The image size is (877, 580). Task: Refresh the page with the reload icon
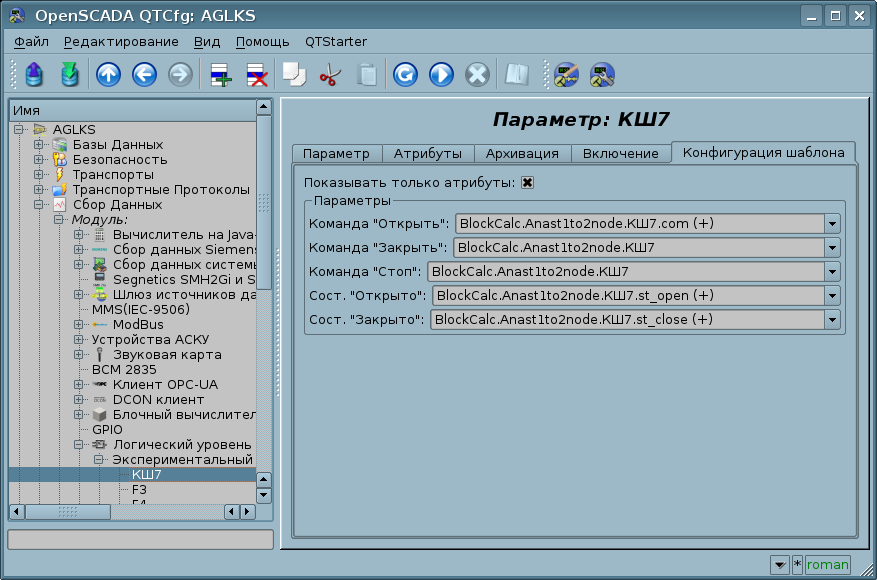pyautogui.click(x=405, y=75)
